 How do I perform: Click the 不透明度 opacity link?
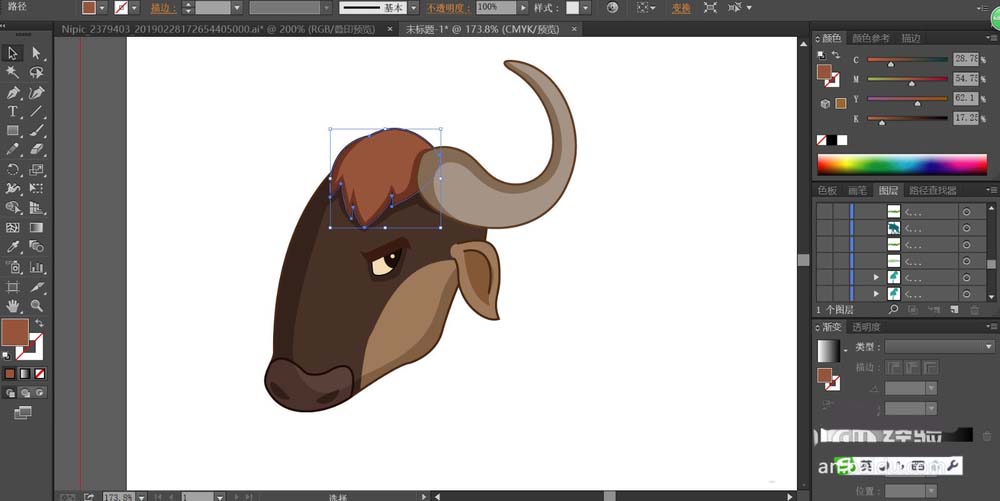coord(448,8)
